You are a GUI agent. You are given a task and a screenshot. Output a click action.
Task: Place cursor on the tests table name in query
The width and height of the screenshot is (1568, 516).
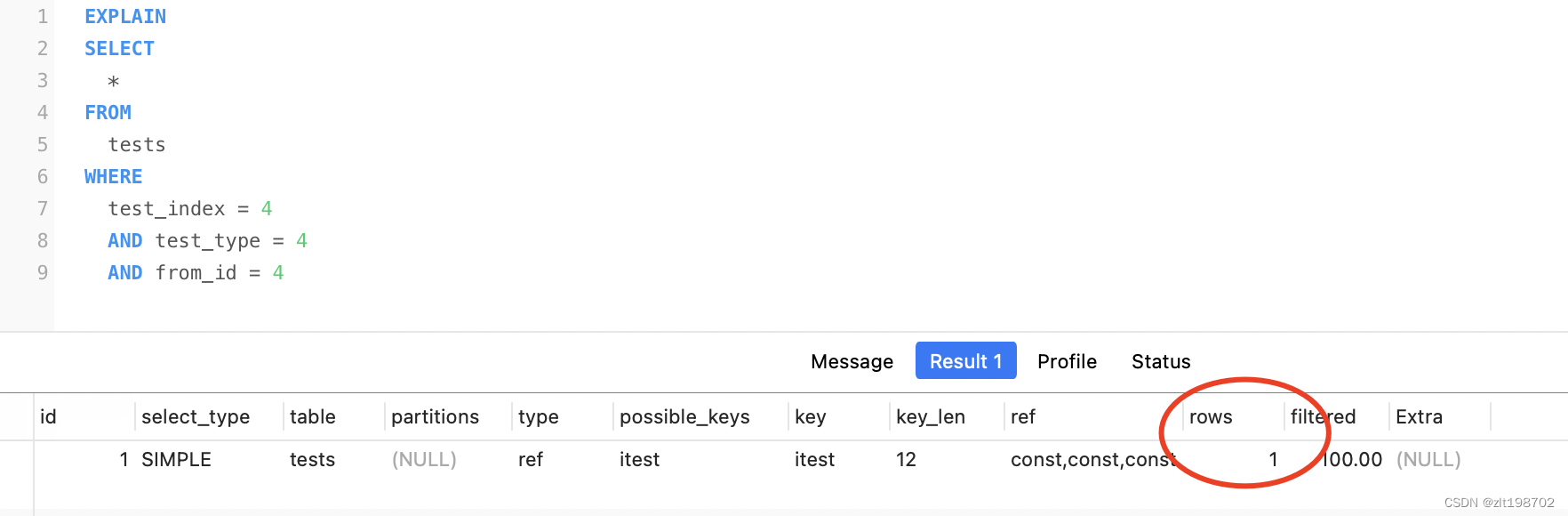(x=136, y=144)
